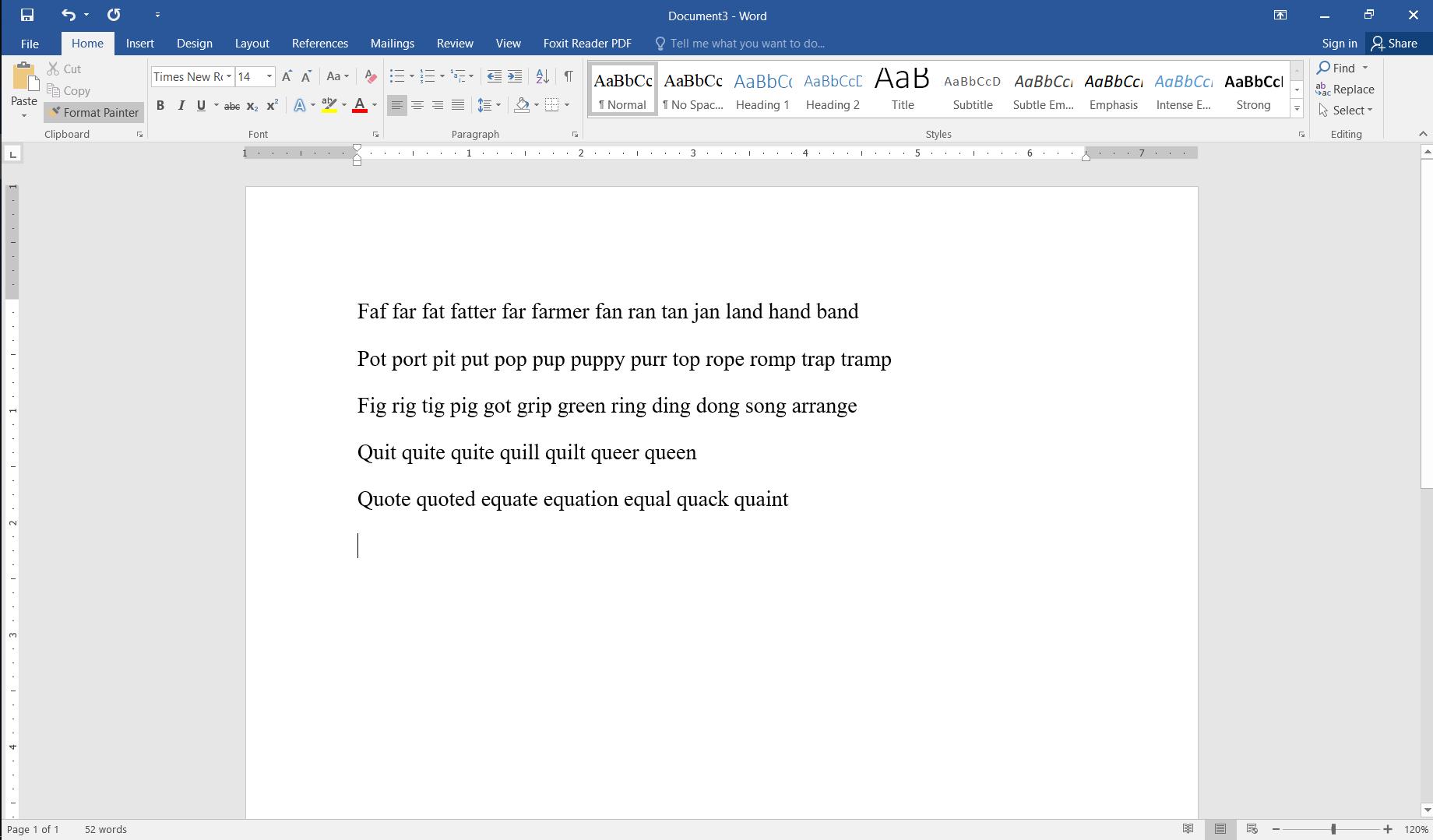Enable Justify text alignment
The height and width of the screenshot is (840, 1433).
tap(458, 105)
